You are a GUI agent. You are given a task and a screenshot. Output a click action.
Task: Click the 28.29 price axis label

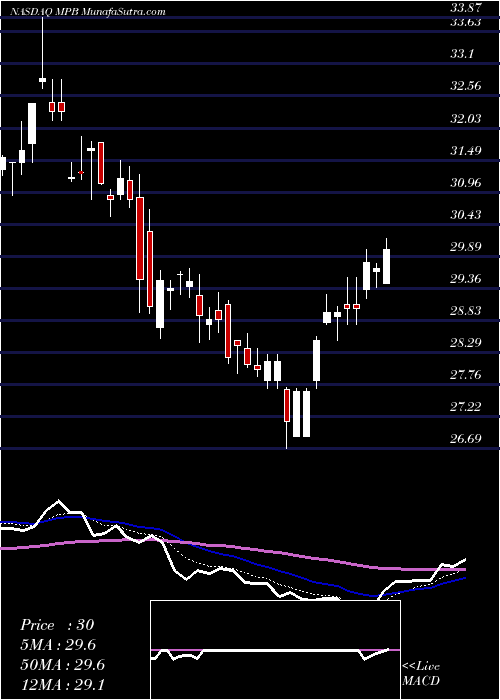click(466, 343)
